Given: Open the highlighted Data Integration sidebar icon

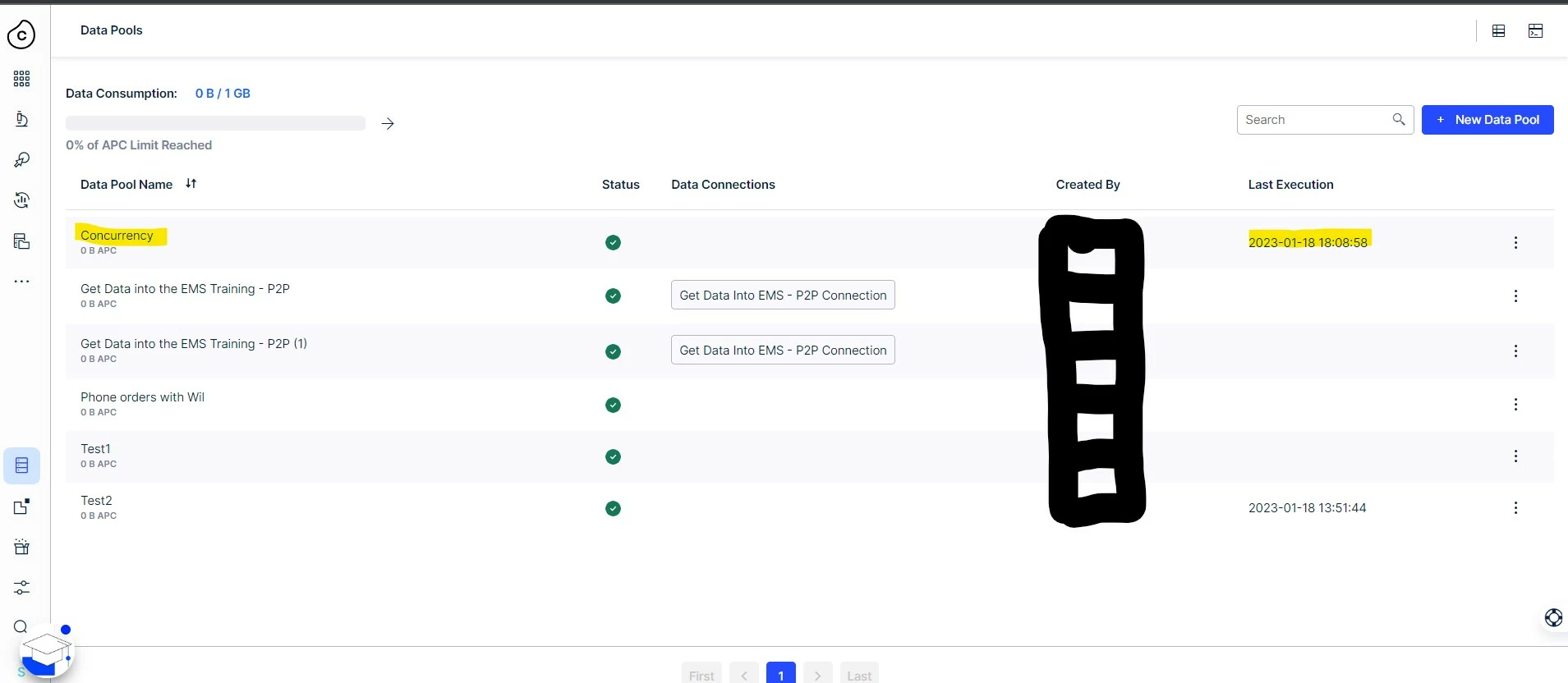Looking at the screenshot, I should pyautogui.click(x=22, y=465).
